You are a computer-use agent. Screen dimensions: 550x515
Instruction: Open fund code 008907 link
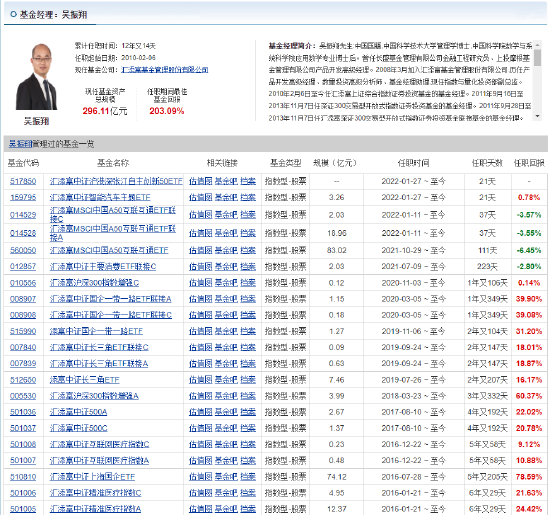click(x=23, y=299)
